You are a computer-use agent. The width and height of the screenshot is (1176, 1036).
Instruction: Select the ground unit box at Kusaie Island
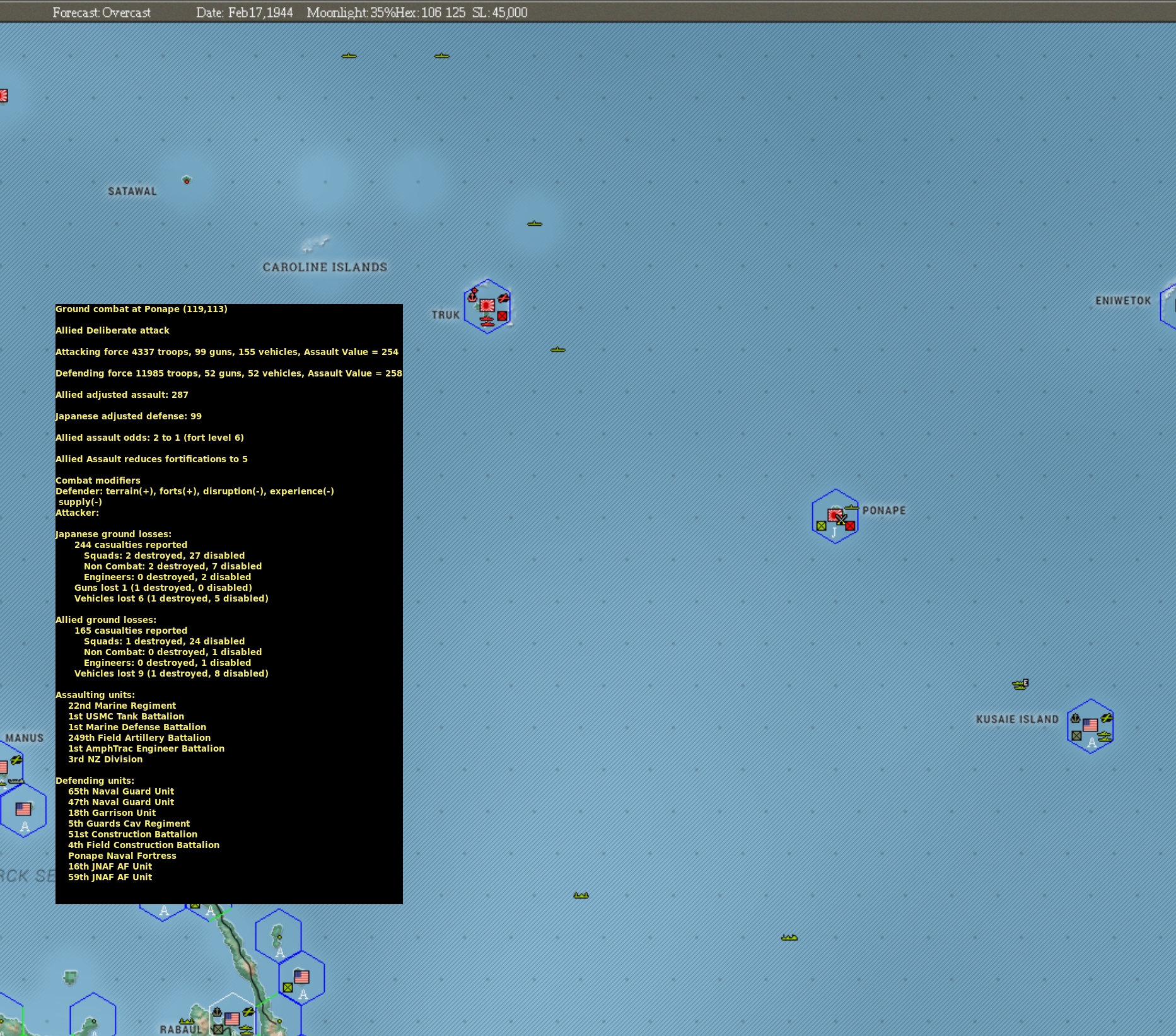coord(1076,735)
